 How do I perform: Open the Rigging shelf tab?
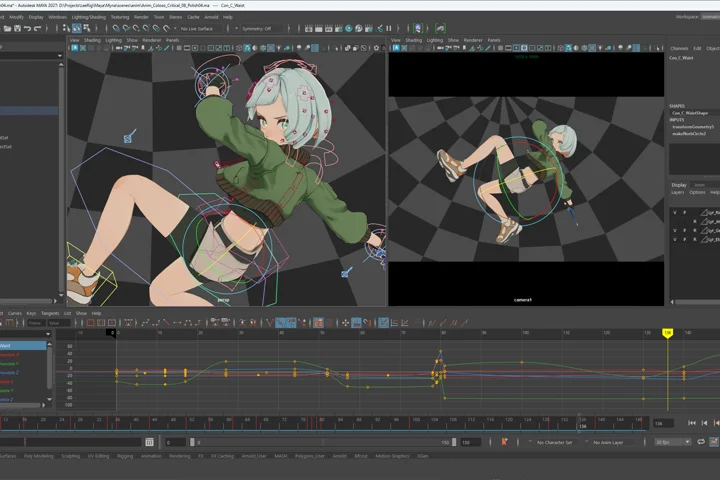(125, 456)
